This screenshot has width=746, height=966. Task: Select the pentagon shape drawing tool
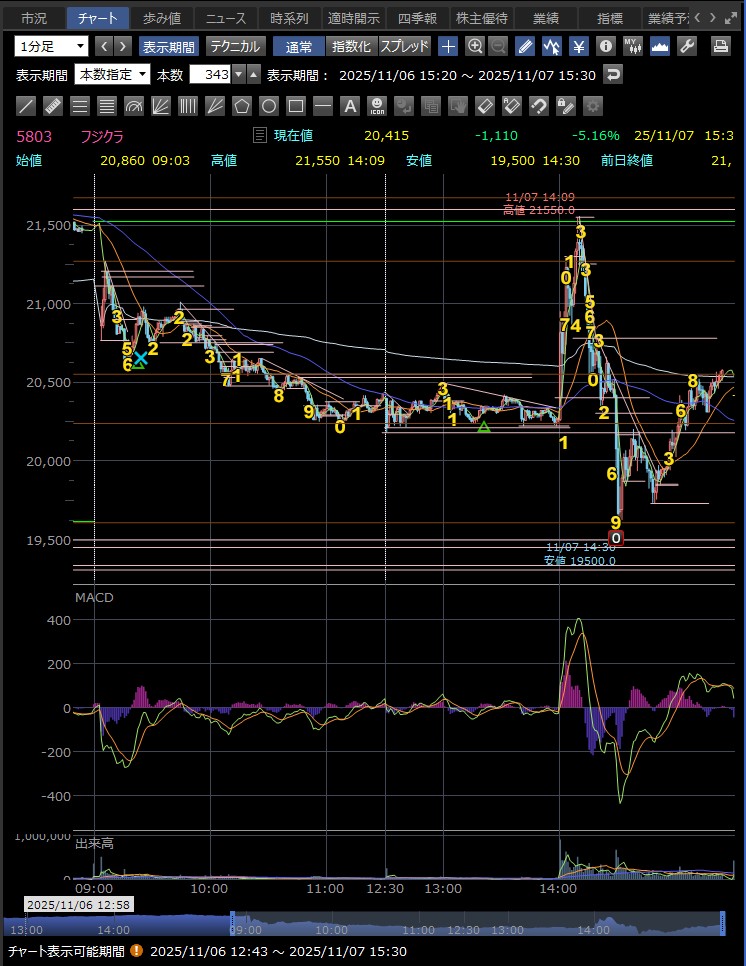pyautogui.click(x=241, y=106)
